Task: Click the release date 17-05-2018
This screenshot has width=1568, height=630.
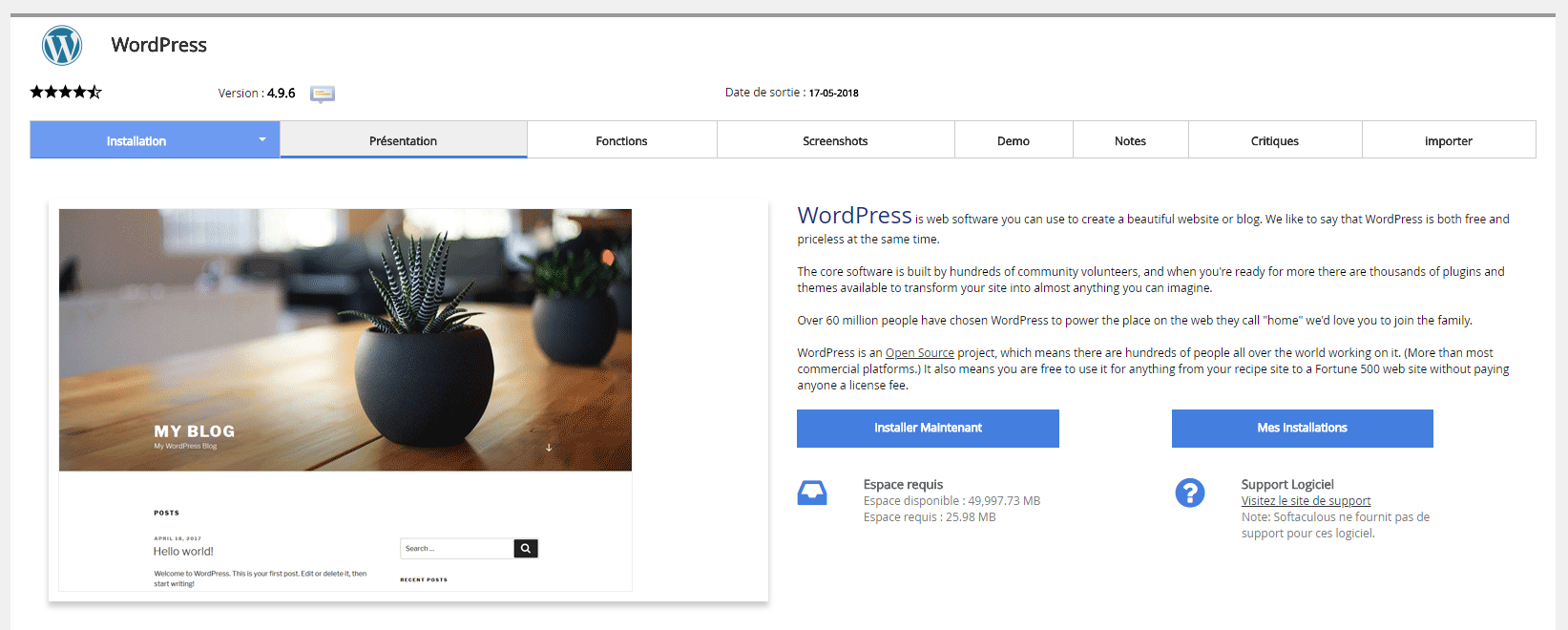Action: (833, 94)
